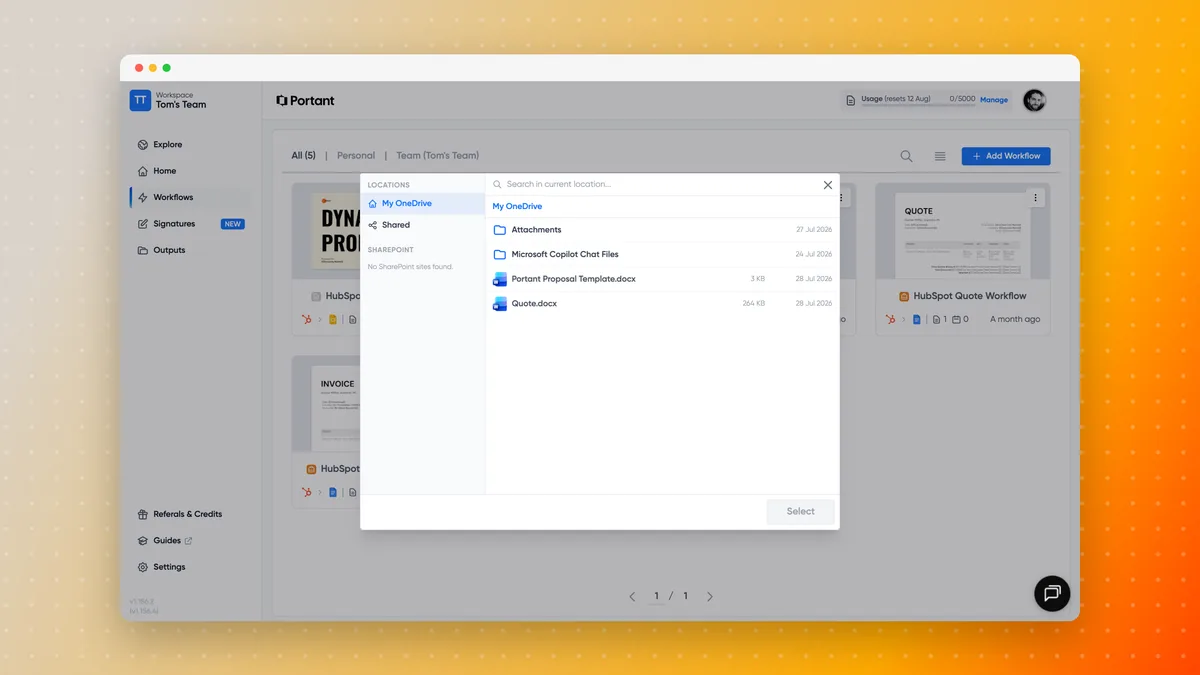
Task: Click the Word icon for Quote.docx
Action: coord(500,303)
